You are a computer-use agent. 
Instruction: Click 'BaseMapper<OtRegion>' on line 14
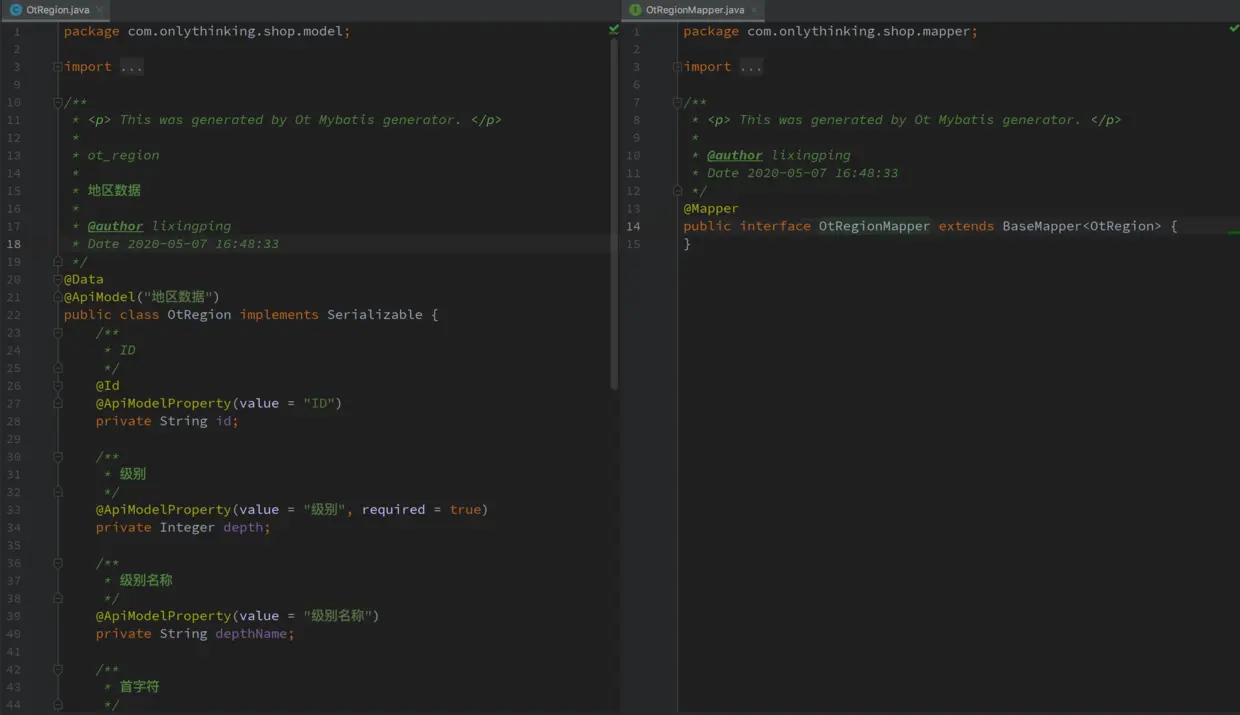(1082, 226)
